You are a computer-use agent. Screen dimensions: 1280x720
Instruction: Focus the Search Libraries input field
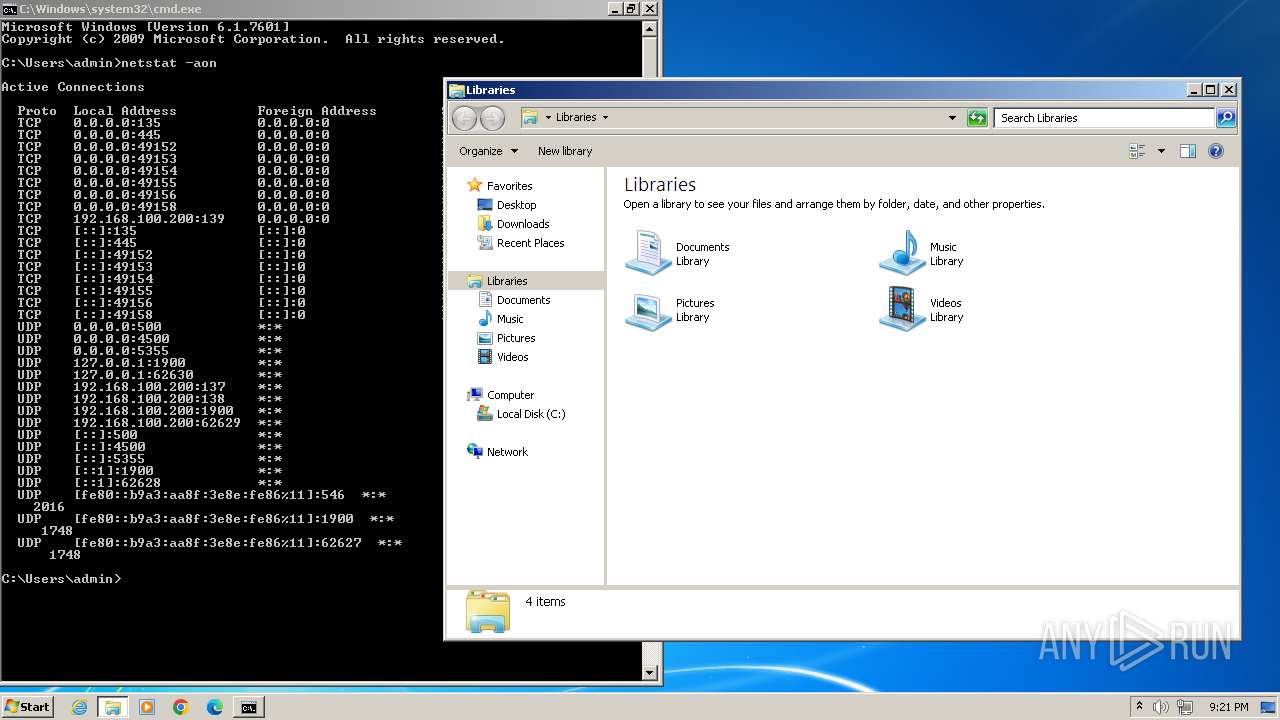coord(1105,118)
